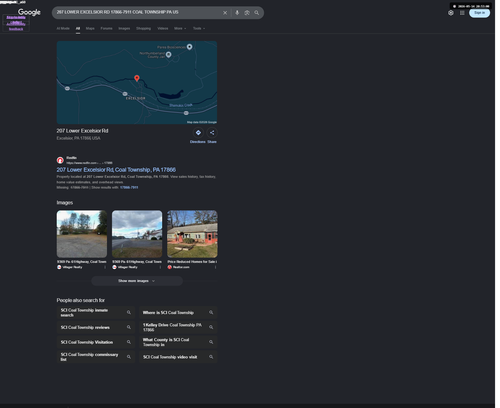
Task: Search SCI Coal Township inmate search suggestion
Action: pyautogui.click(x=96, y=312)
